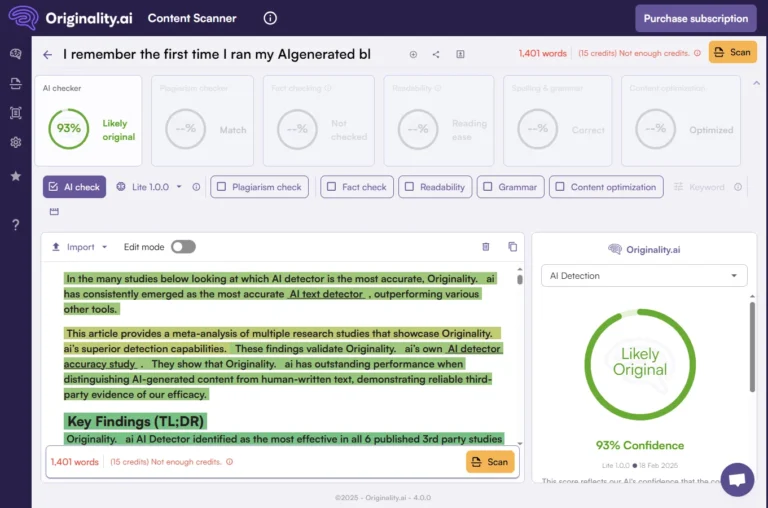Open the info icon beside Content Scanner
This screenshot has height=508, width=768.
coord(270,18)
